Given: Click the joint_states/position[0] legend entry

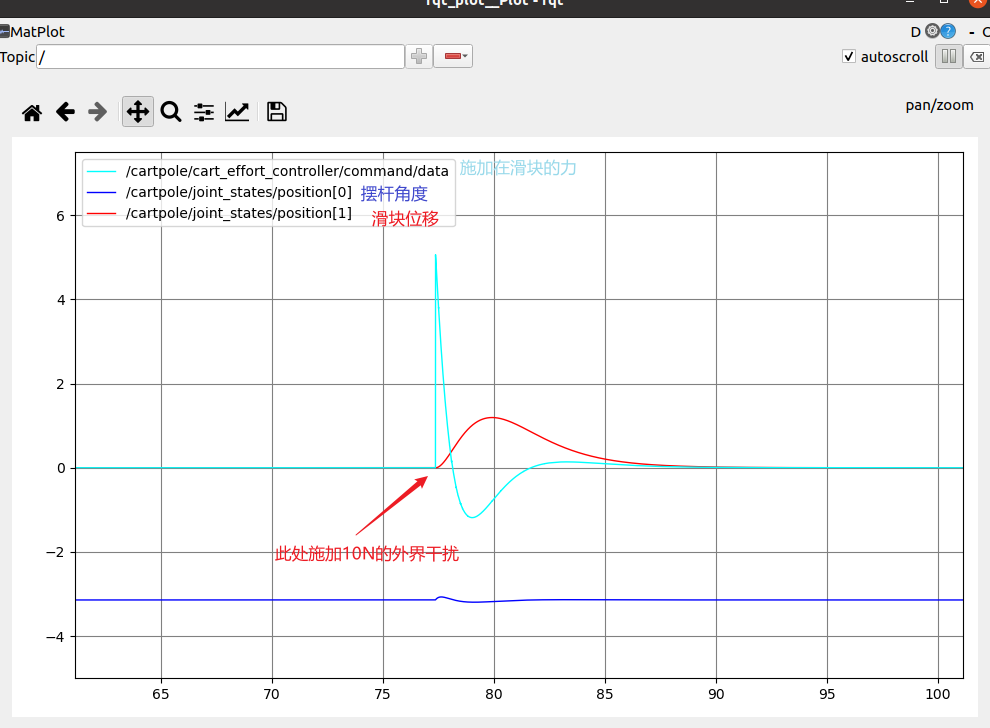Looking at the screenshot, I should (x=219, y=192).
